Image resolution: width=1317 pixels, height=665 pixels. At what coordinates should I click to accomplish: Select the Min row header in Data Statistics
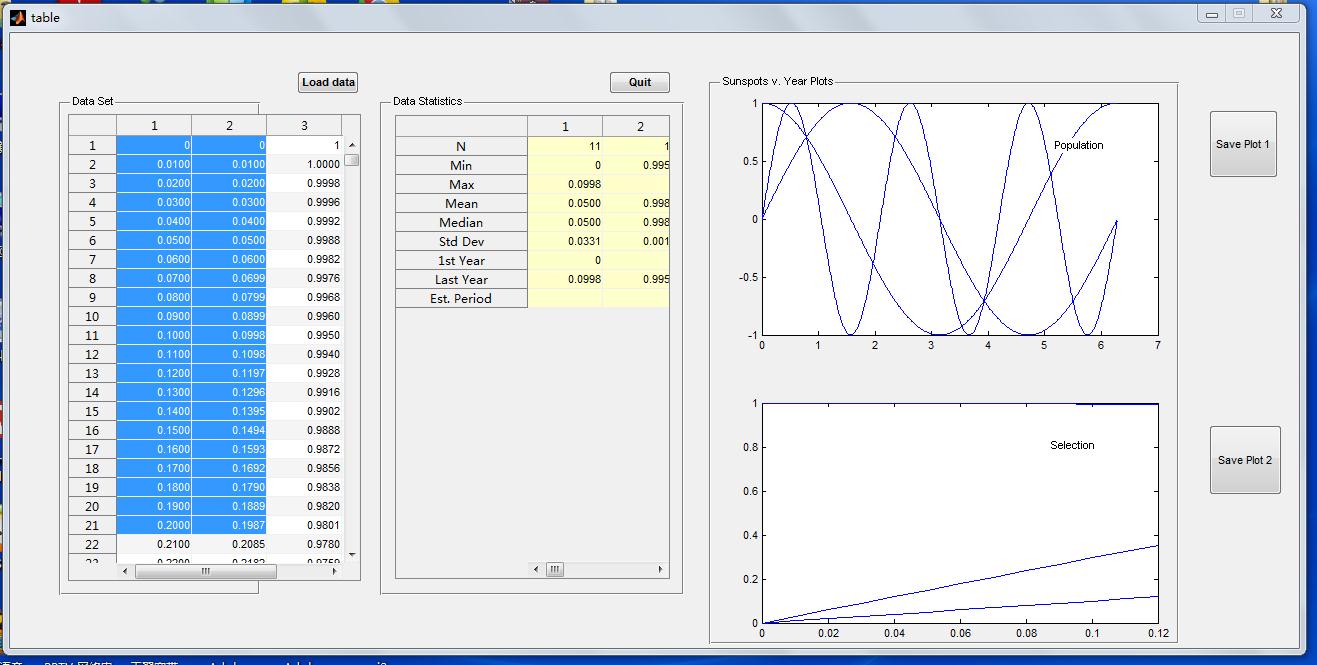(x=461, y=165)
